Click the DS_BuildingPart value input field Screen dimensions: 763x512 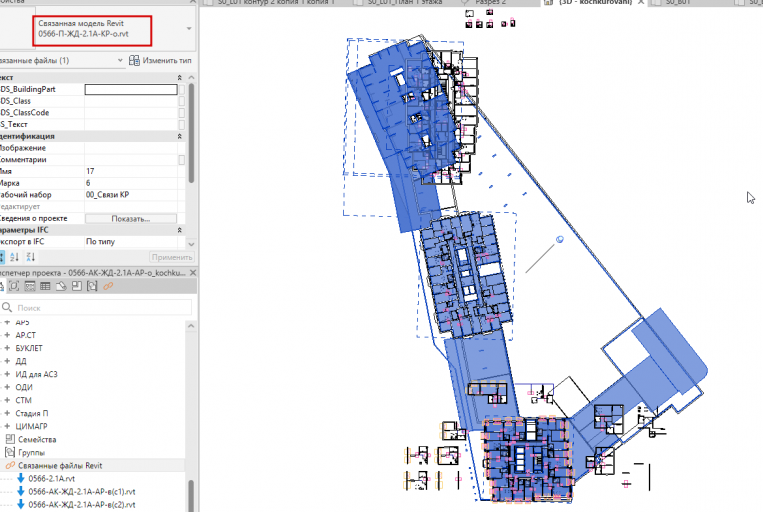131,89
